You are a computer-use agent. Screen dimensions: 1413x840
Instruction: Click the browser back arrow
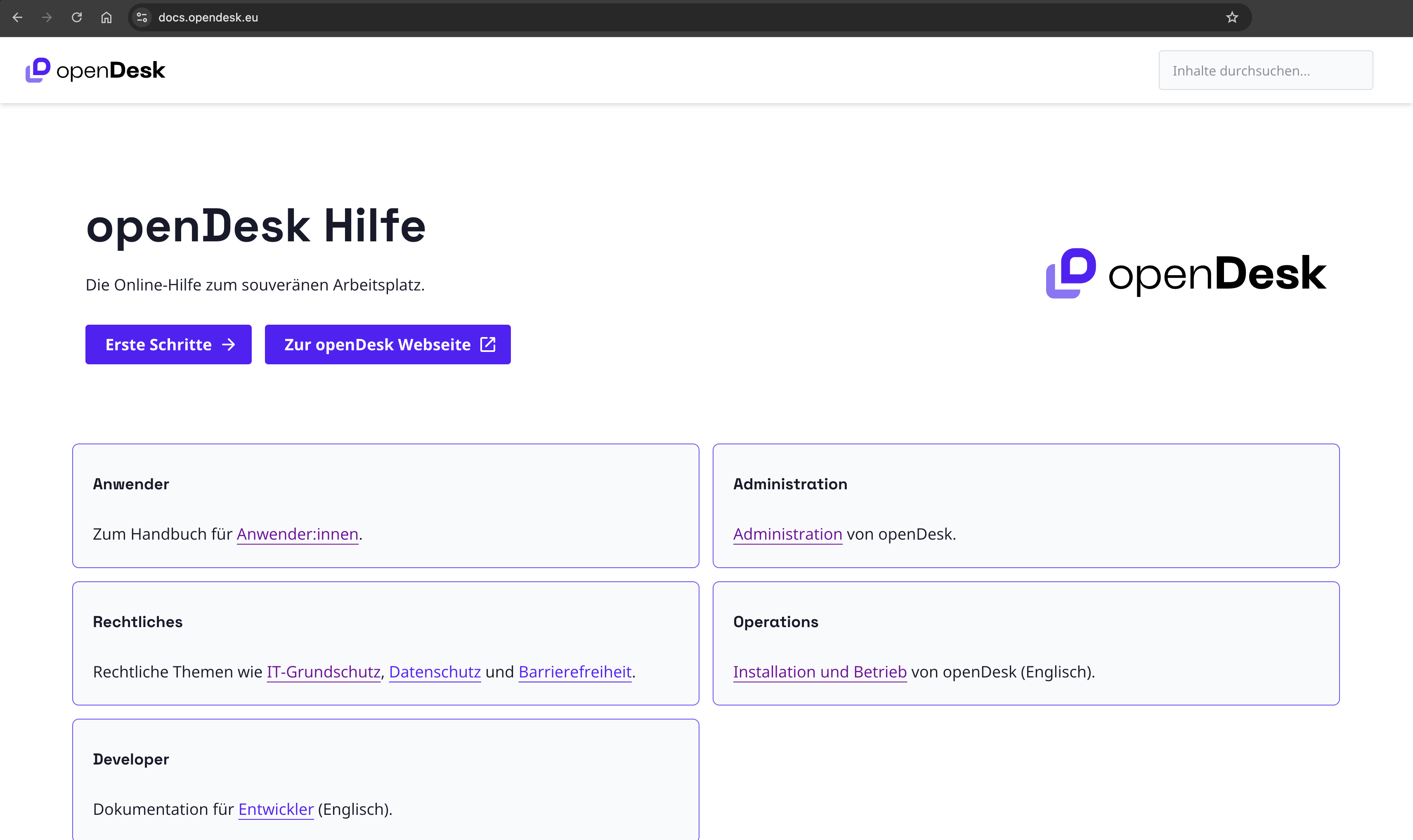[x=18, y=18]
